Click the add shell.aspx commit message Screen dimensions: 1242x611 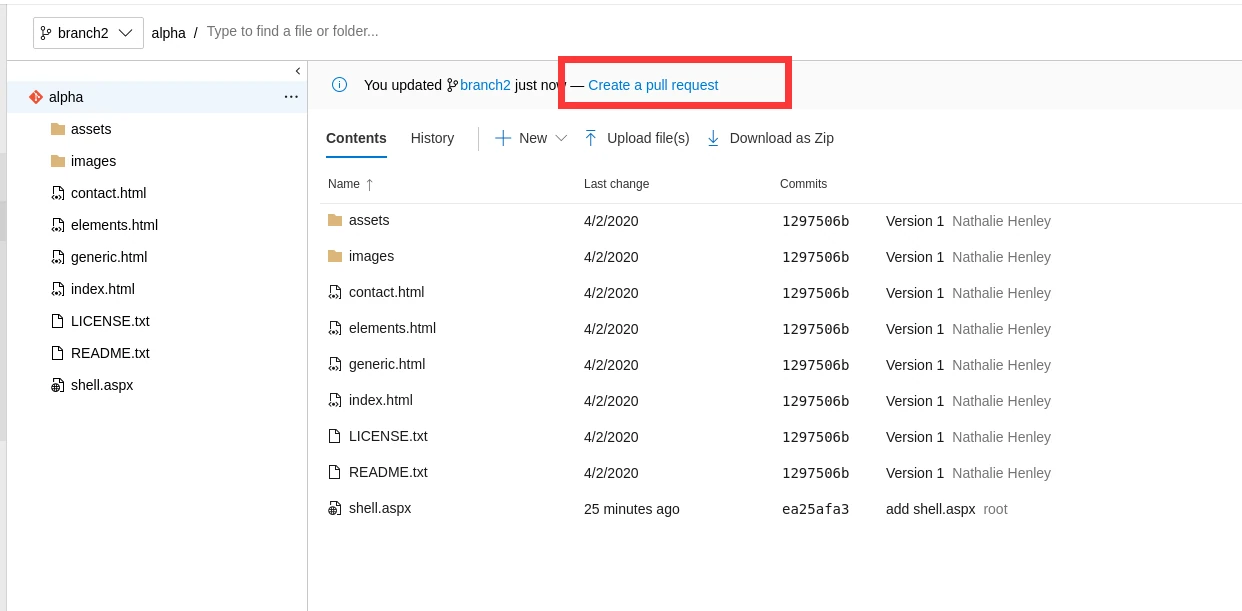point(930,509)
